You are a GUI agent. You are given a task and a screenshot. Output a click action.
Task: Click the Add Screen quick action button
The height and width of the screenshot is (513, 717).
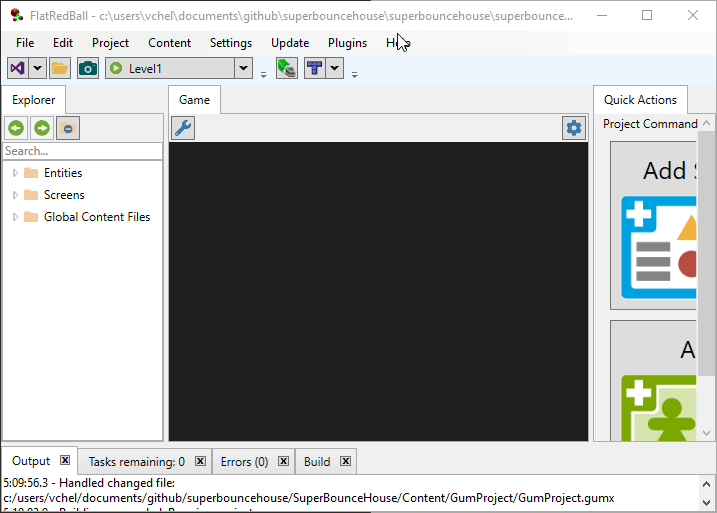653,225
